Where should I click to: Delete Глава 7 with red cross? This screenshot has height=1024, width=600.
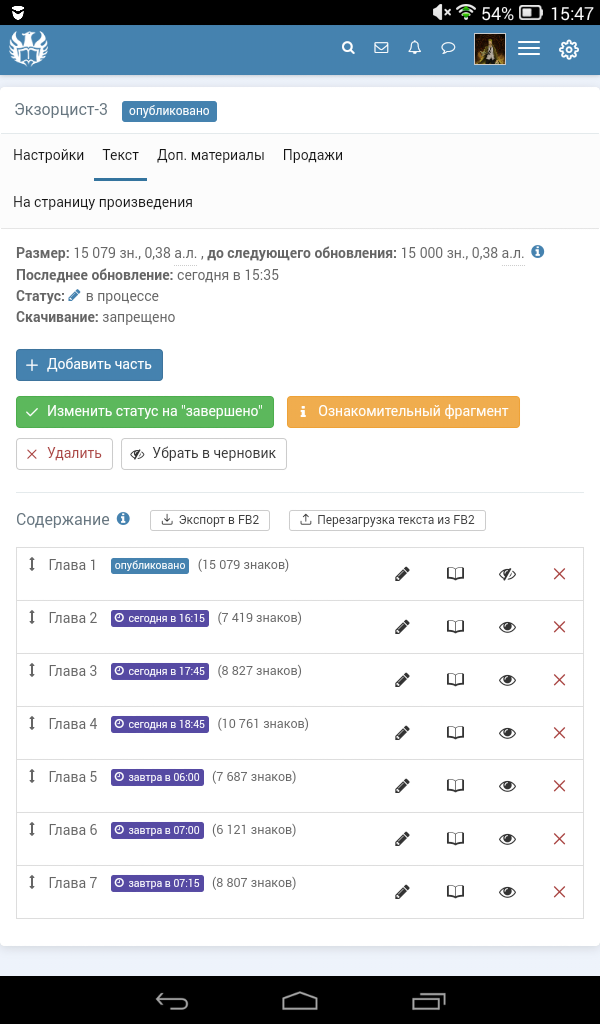559,892
